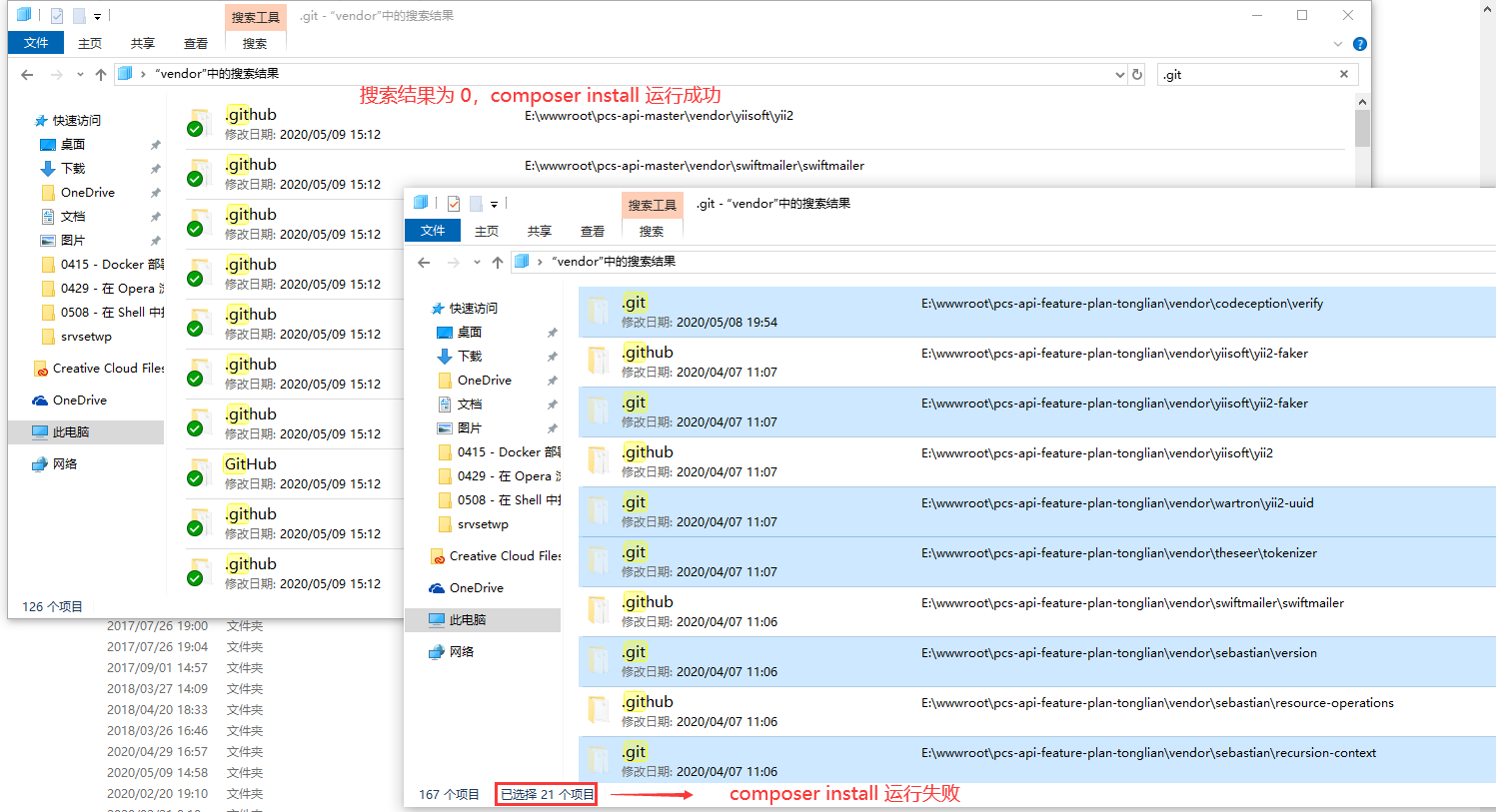Click the Up arrow in the back window
1496x812 pixels.
(x=101, y=74)
